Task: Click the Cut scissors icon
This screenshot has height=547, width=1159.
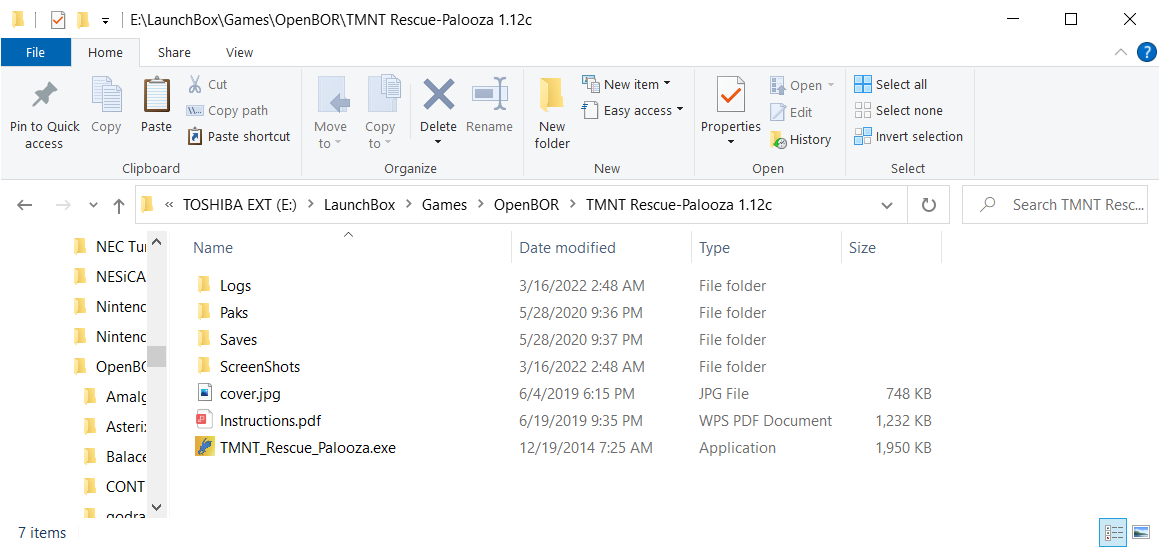Action: point(195,84)
